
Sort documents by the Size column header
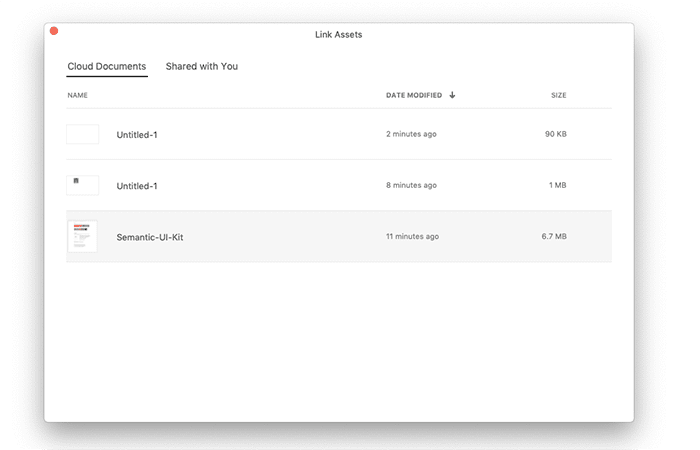(x=558, y=95)
